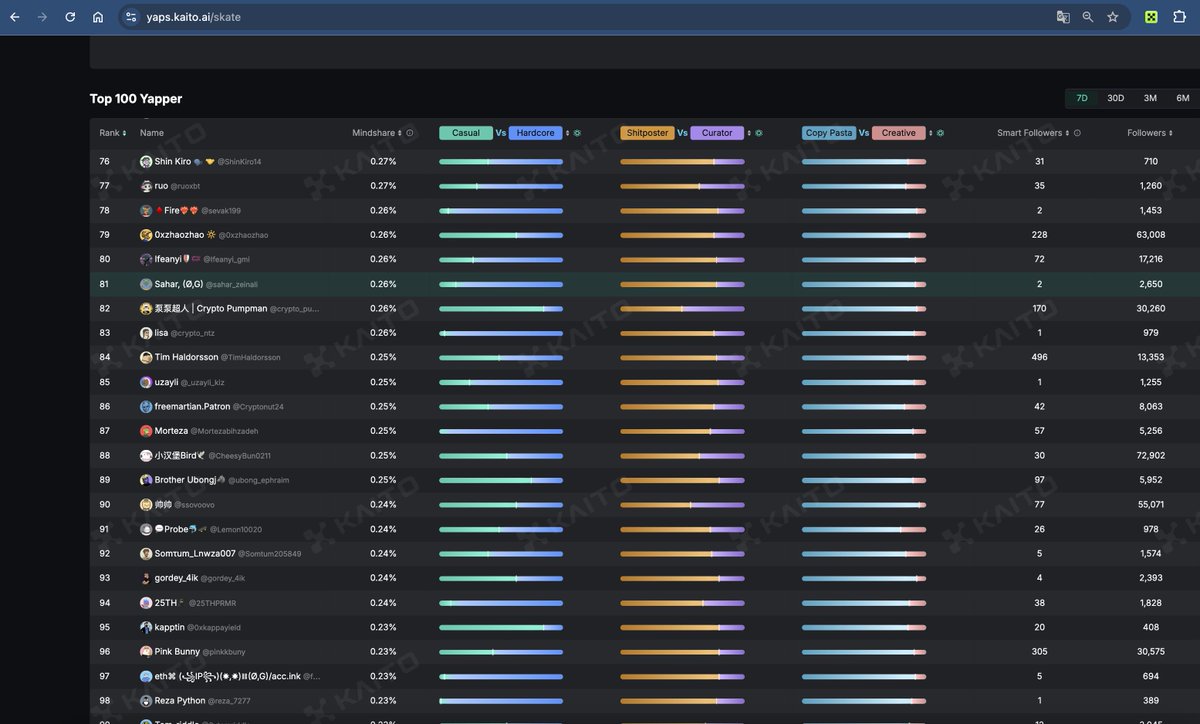Click Morteza's avatar picture
The width and height of the screenshot is (1200, 724).
[x=146, y=431]
